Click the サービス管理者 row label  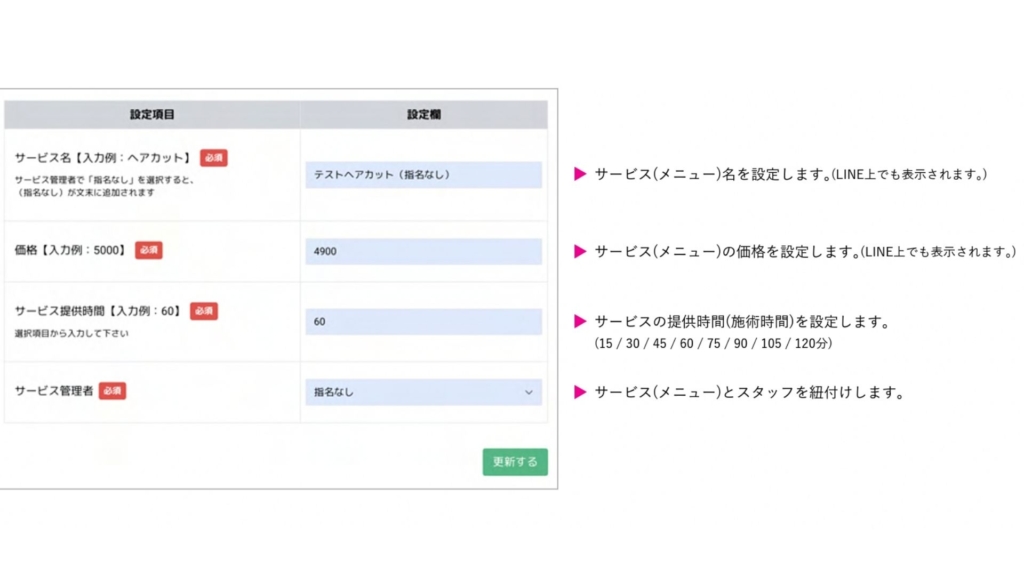tap(54, 391)
